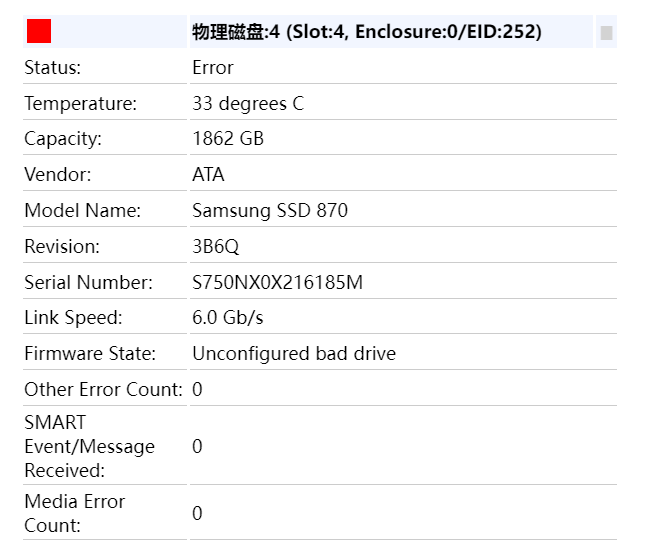Click the 3B6Q revision value
Screen dimensions: 655x546
216,246
